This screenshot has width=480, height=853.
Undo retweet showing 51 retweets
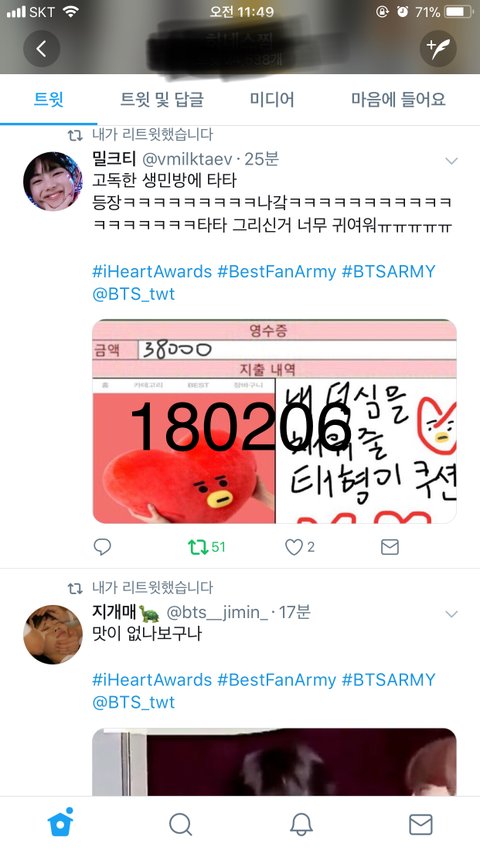coord(206,547)
